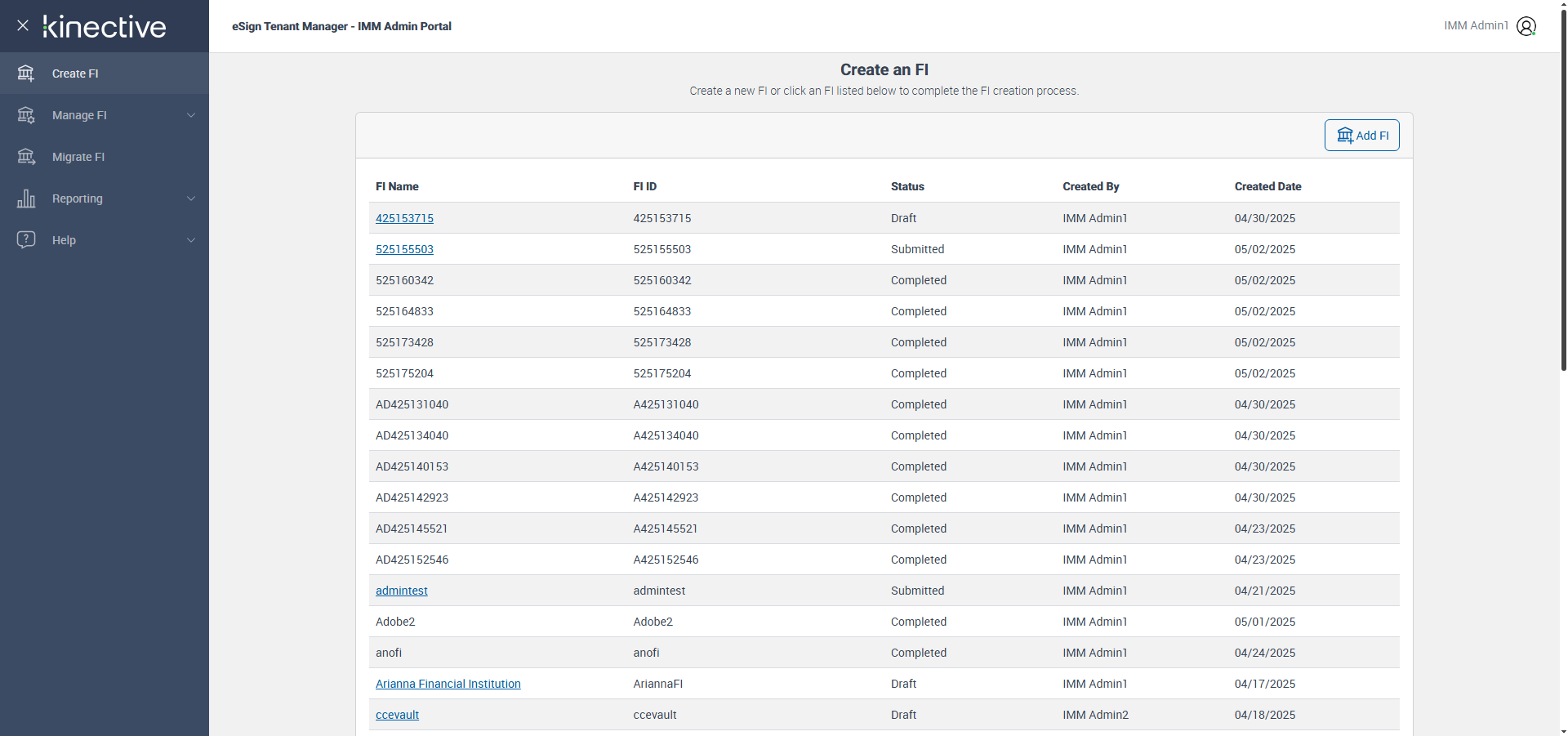Select Create FI menu item
The image size is (1568, 736).
75,74
